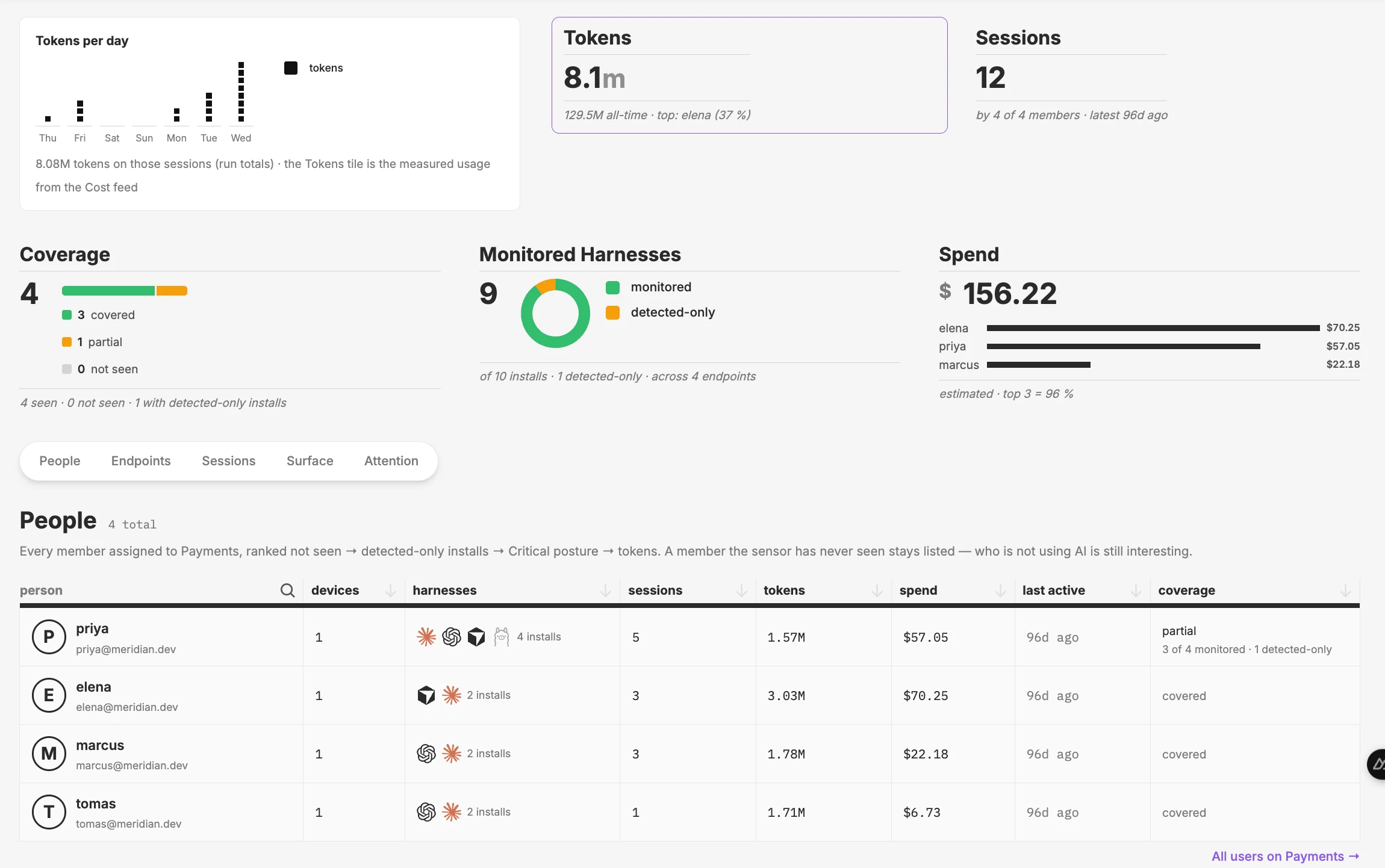This screenshot has height=868, width=1385.
Task: Click the green covered legend square
Action: [x=67, y=315]
